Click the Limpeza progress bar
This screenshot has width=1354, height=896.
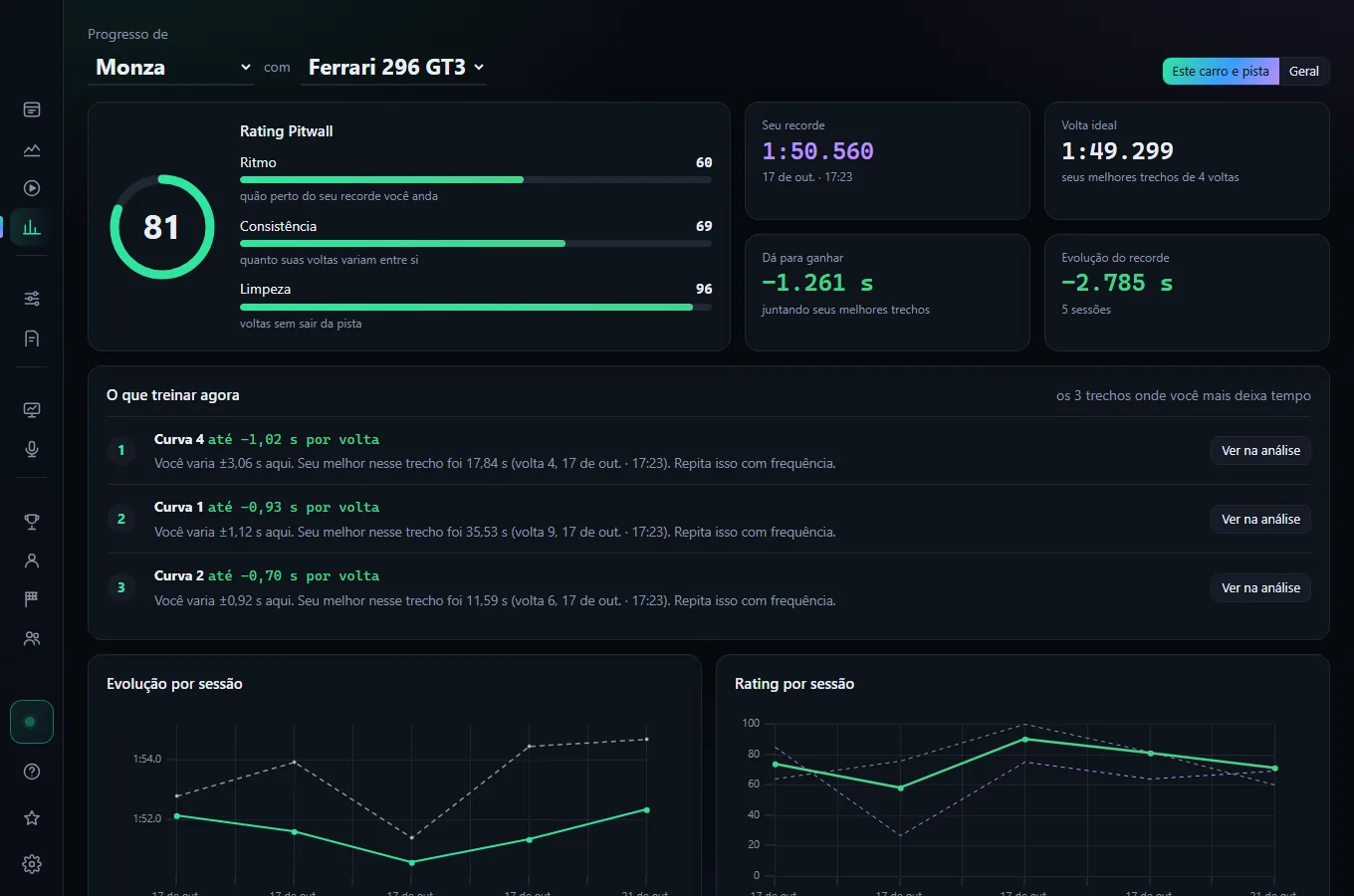pyautogui.click(x=476, y=308)
